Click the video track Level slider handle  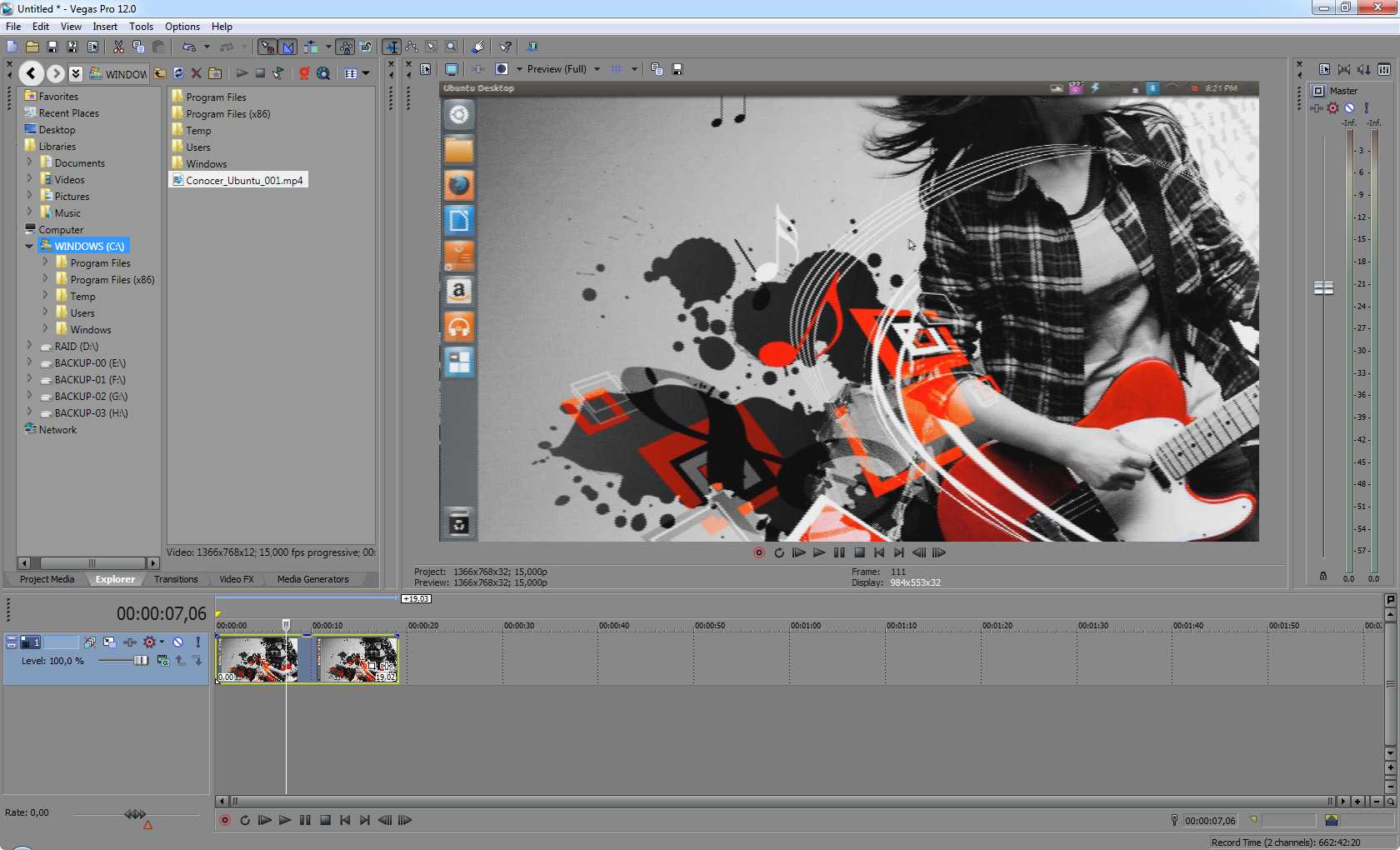tap(141, 661)
